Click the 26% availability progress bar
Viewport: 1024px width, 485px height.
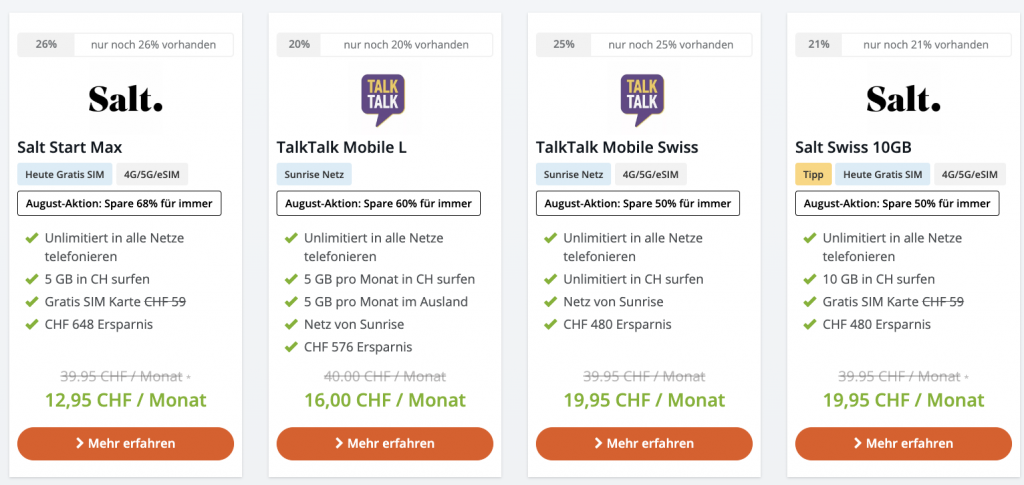[x=125, y=45]
